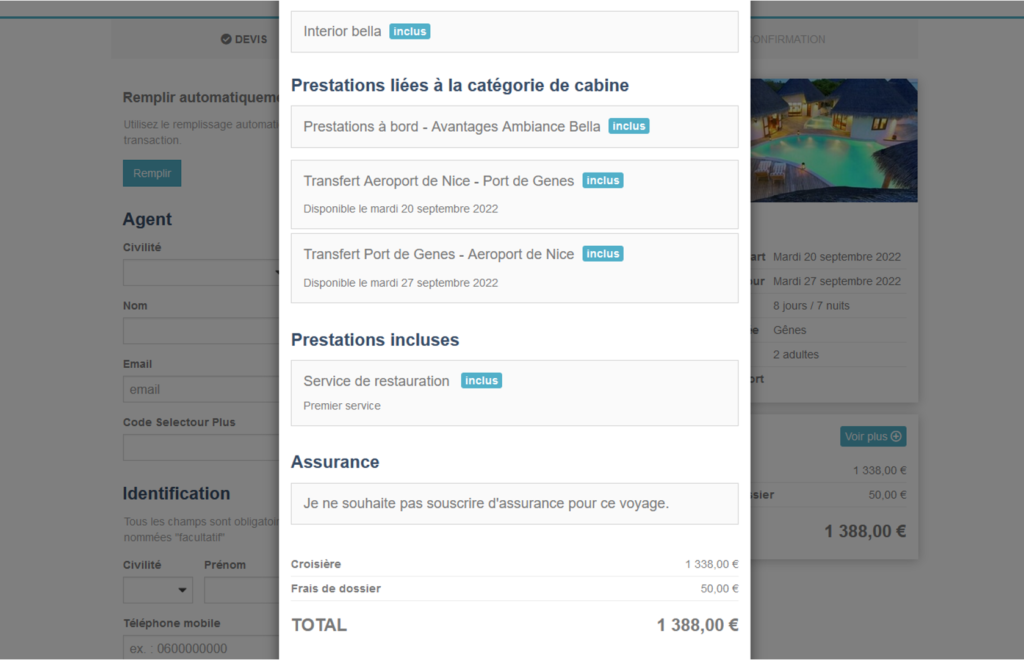Open the DEVIS step tab
The image size is (1024, 660).
tap(244, 39)
